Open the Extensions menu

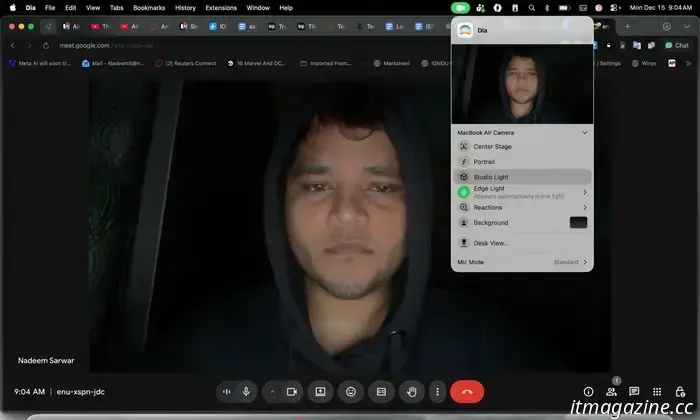pyautogui.click(x=221, y=8)
